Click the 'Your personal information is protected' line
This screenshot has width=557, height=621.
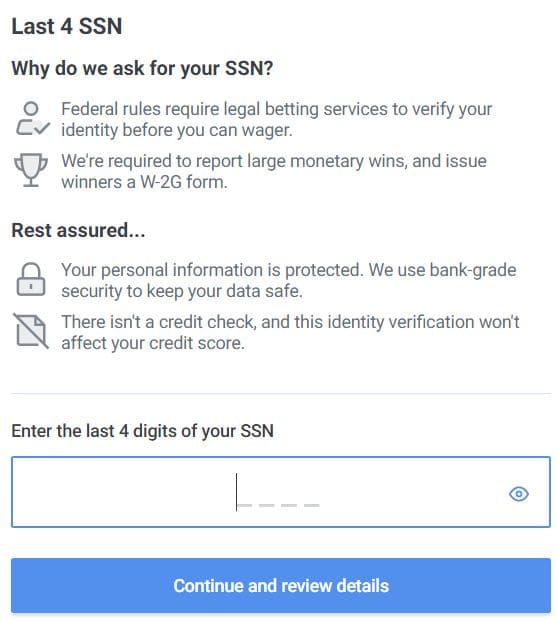tap(289, 270)
